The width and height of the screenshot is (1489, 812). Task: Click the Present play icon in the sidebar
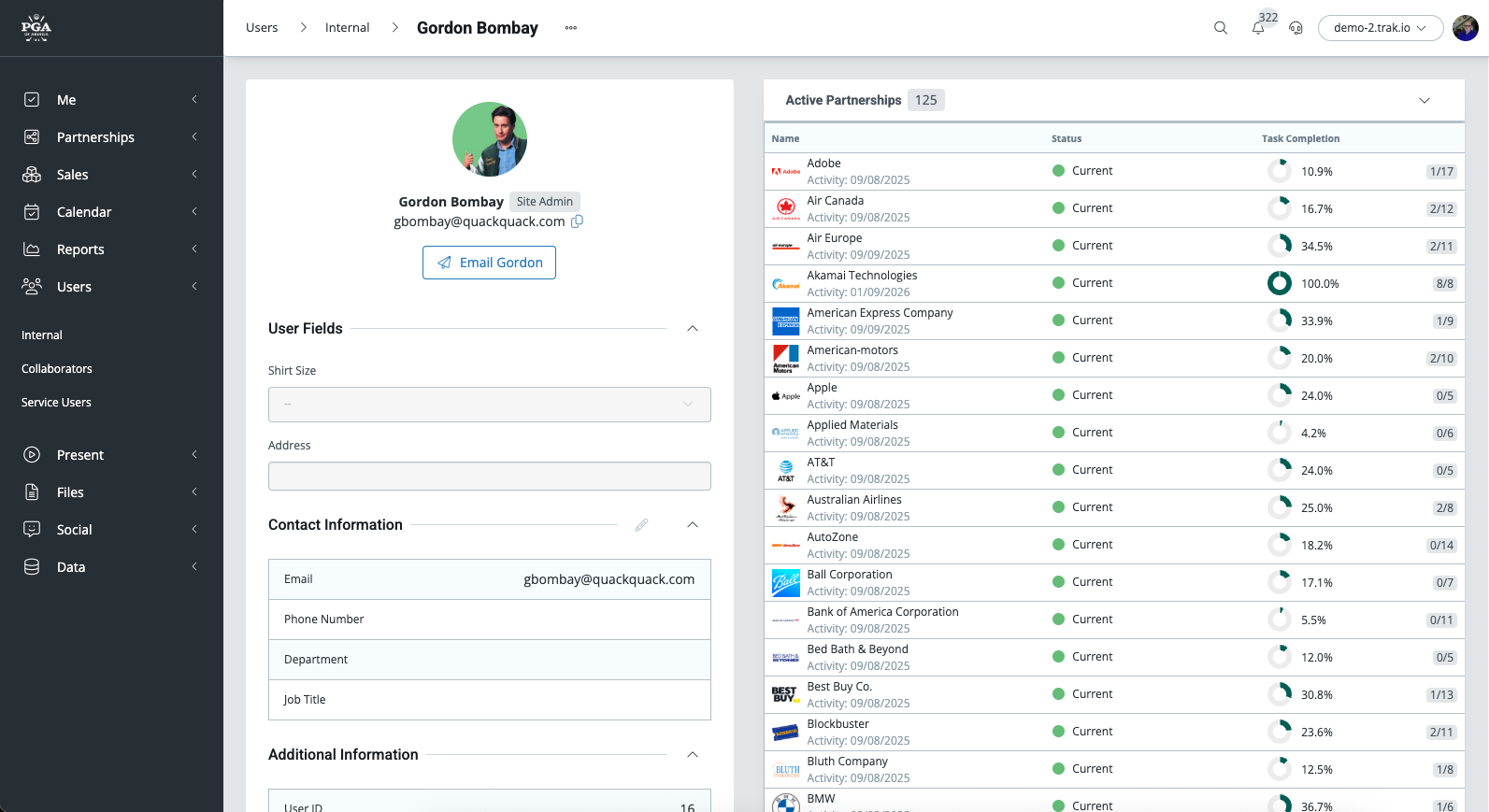(32, 455)
